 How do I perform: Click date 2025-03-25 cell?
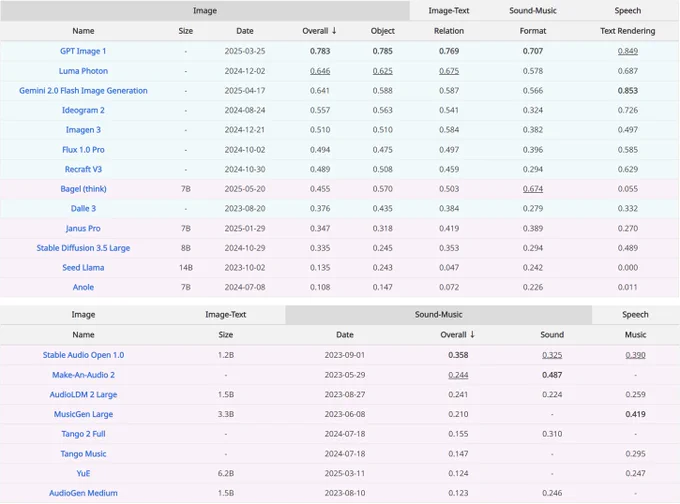coord(245,51)
